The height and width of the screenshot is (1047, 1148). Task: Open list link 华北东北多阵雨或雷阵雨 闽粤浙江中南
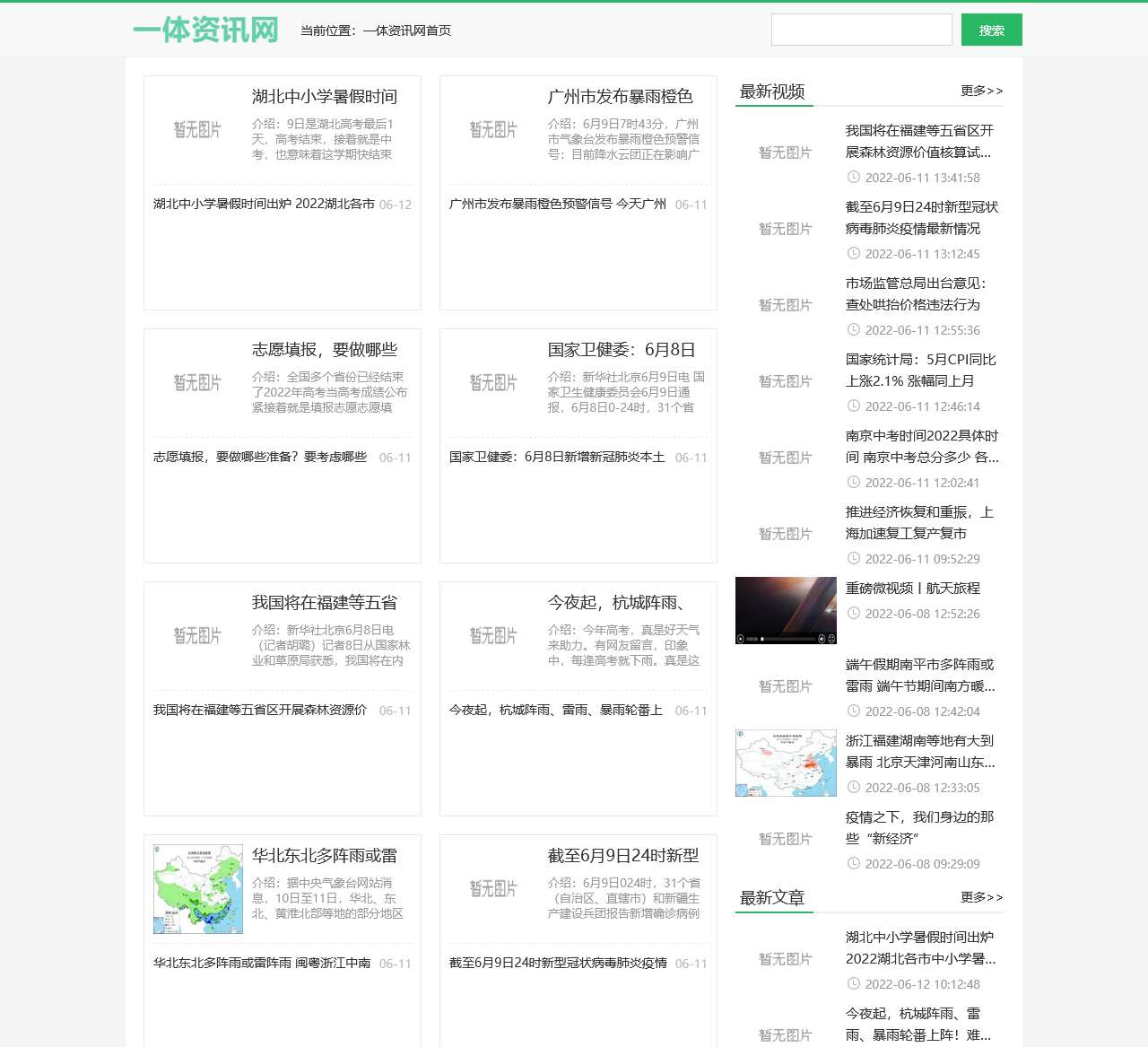tap(262, 964)
